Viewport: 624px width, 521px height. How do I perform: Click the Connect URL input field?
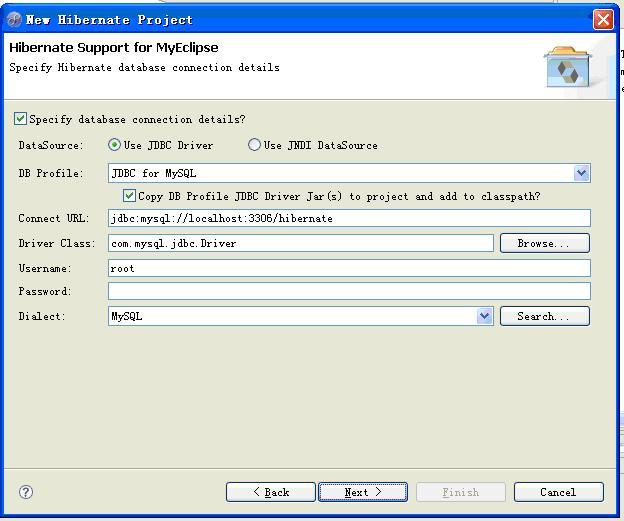point(349,218)
